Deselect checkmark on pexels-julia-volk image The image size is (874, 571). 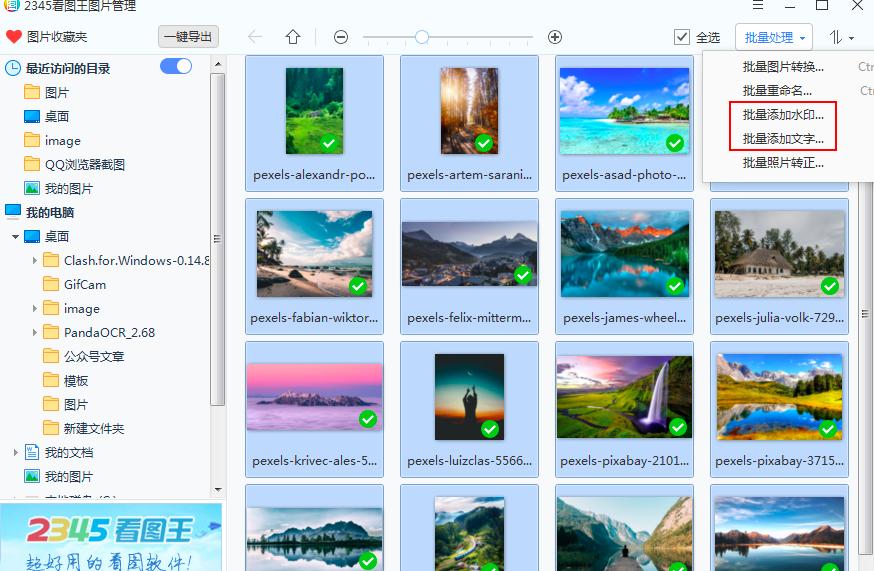[x=829, y=286]
